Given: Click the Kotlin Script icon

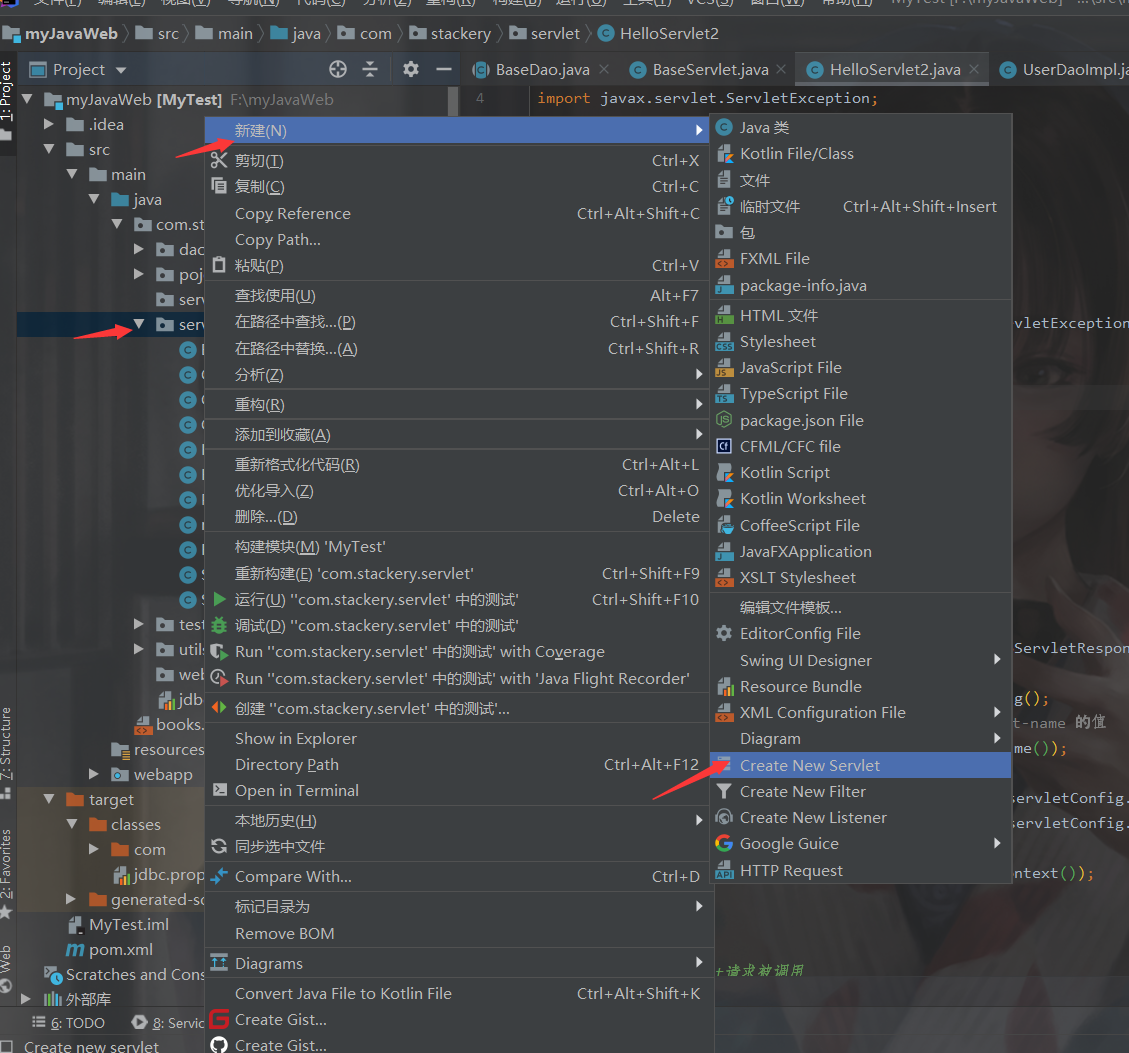Looking at the screenshot, I should tap(724, 472).
